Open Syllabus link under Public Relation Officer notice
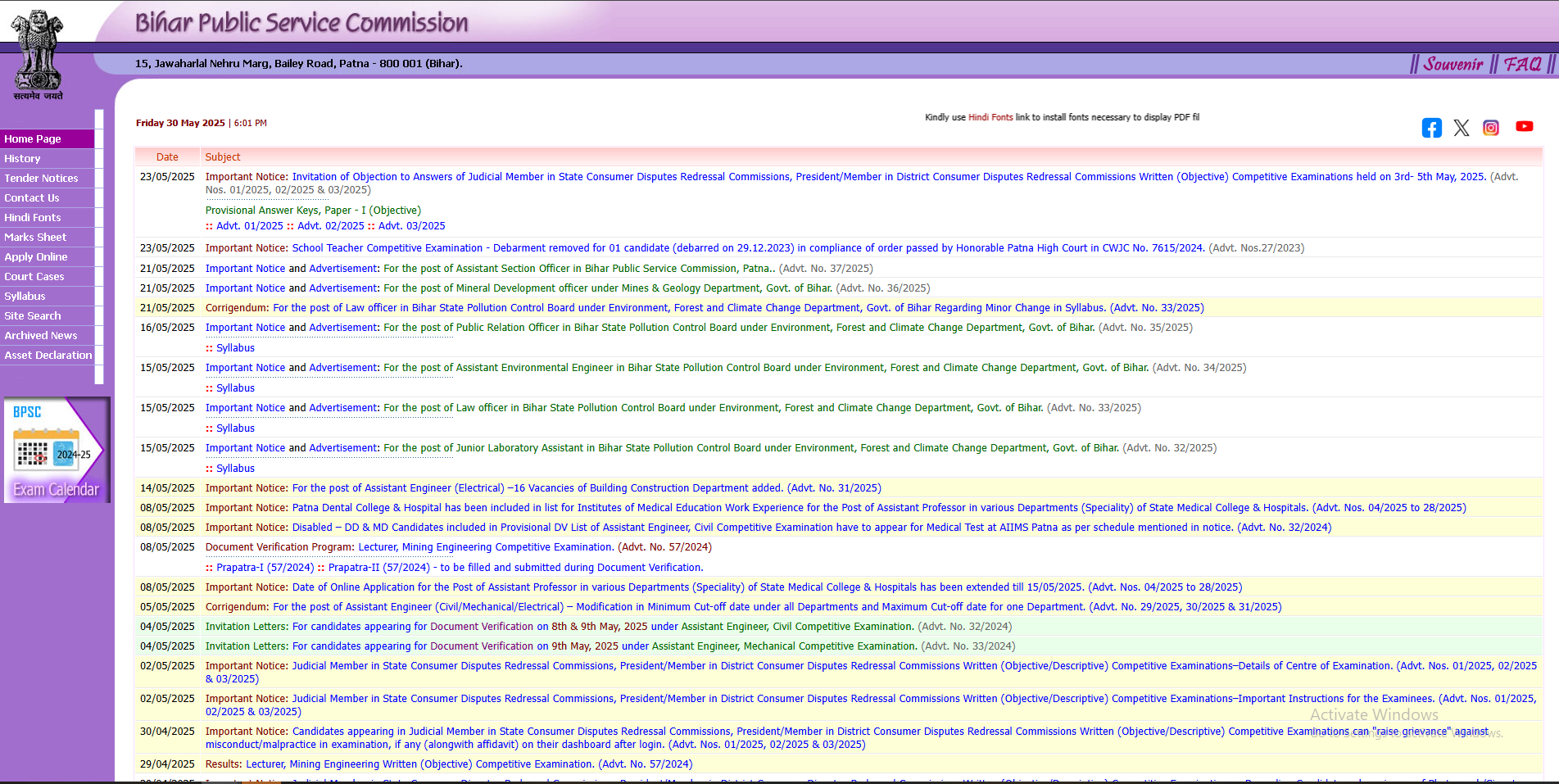The image size is (1559, 784). pyautogui.click(x=235, y=348)
